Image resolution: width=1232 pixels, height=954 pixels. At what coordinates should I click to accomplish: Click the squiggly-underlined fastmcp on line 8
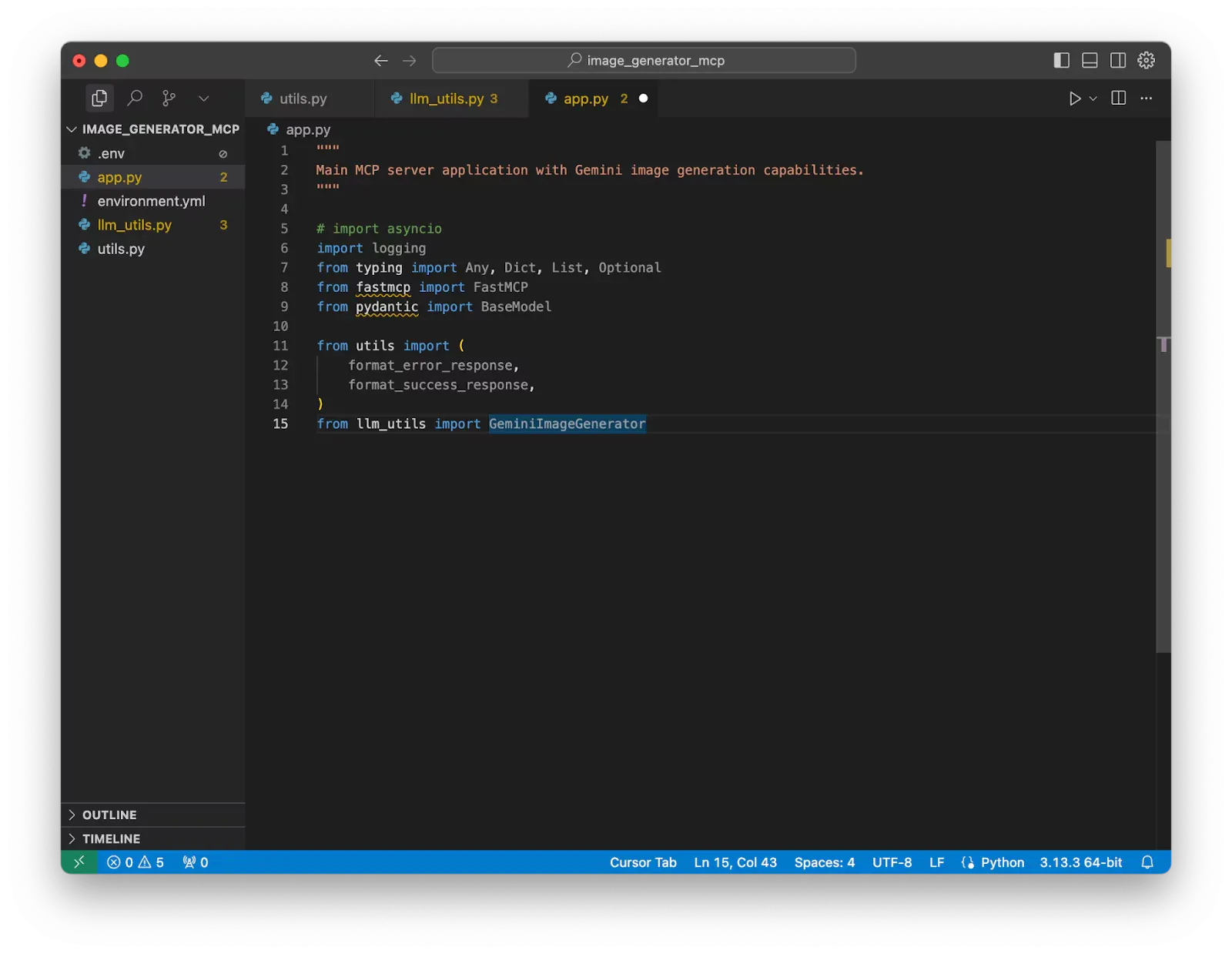pyautogui.click(x=383, y=287)
